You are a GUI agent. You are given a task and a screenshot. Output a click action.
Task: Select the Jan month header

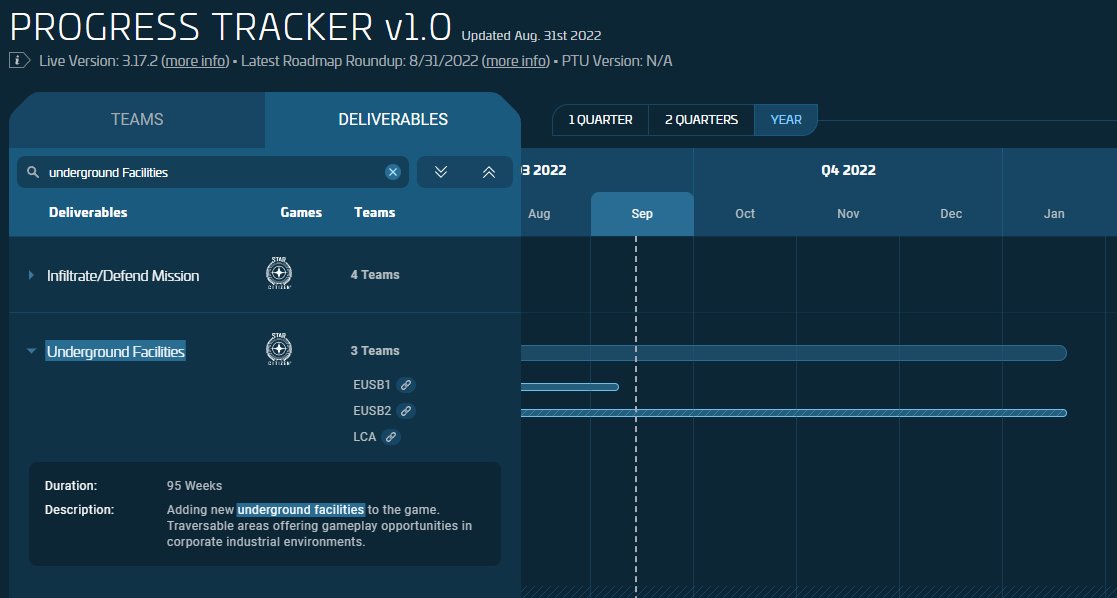click(x=1054, y=214)
